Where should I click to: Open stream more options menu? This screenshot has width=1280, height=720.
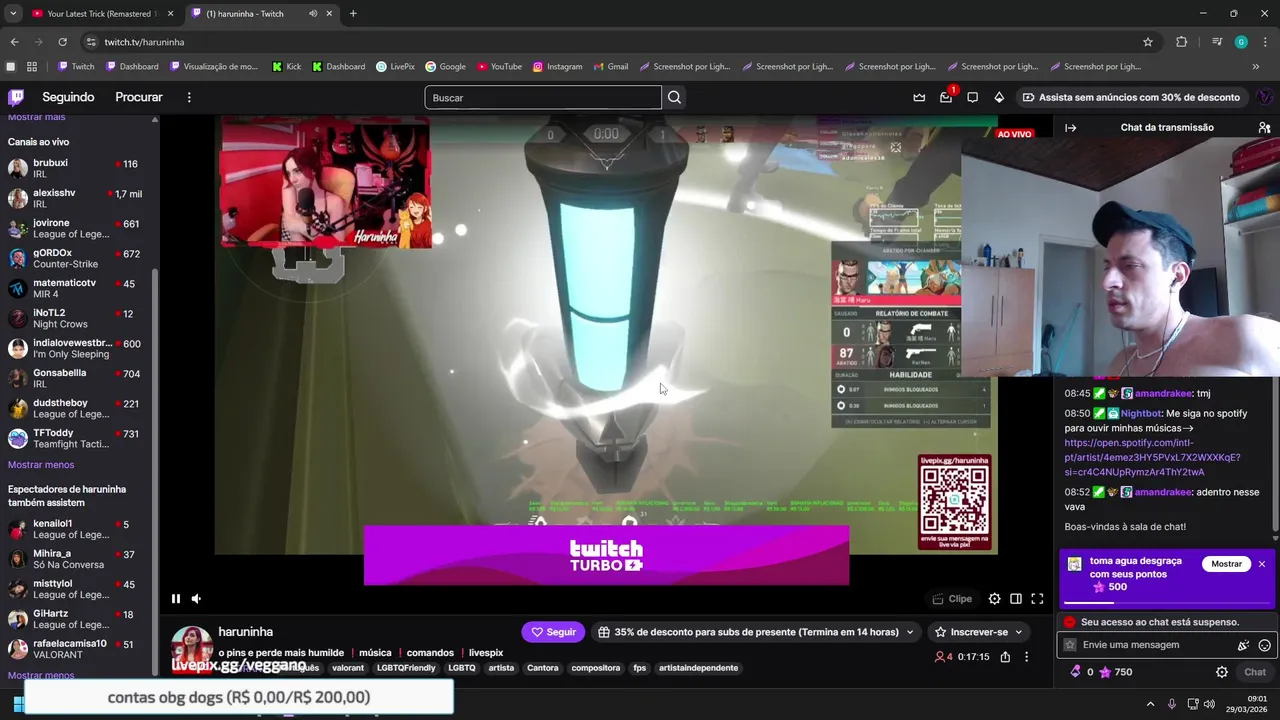(x=1026, y=657)
